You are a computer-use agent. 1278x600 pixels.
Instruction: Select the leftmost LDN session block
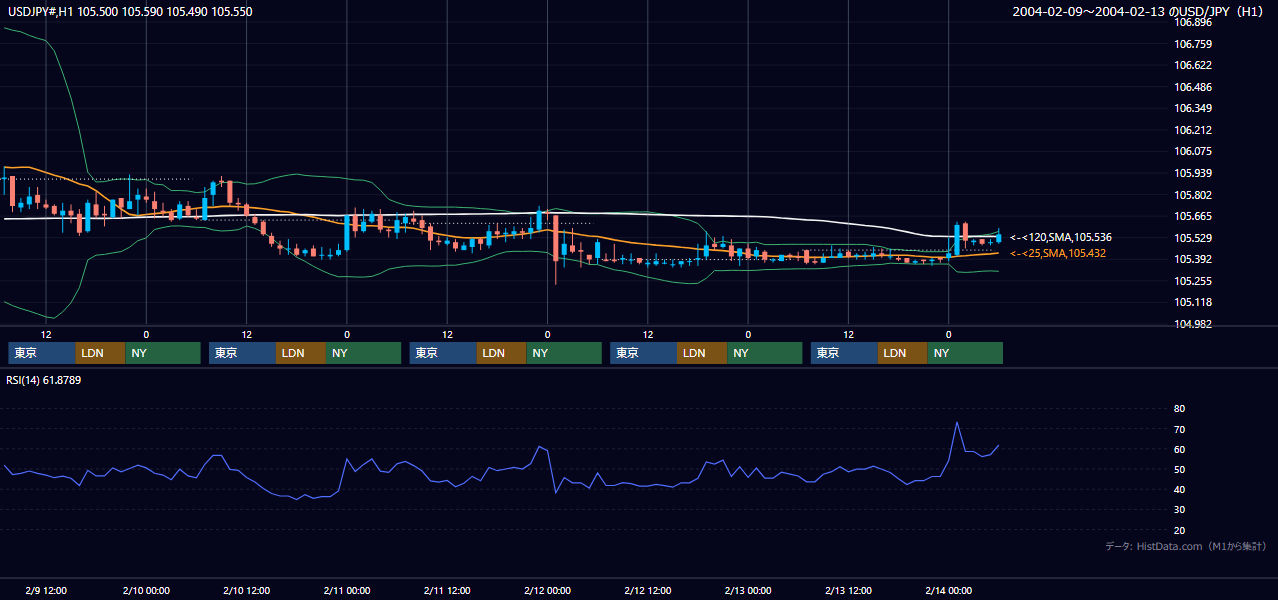click(x=101, y=353)
